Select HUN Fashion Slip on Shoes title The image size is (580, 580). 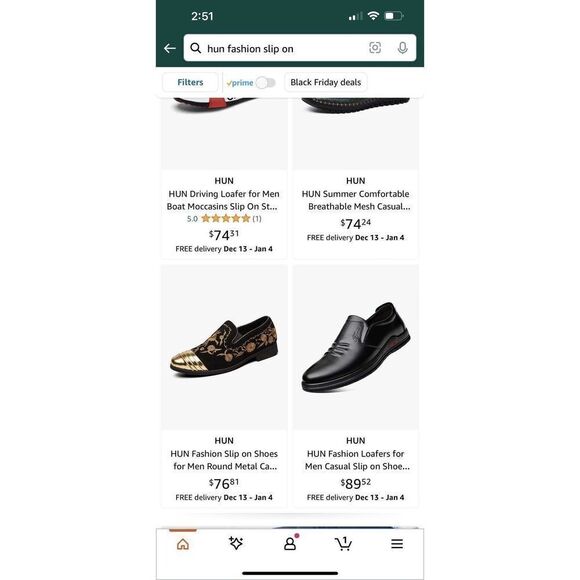(224, 460)
